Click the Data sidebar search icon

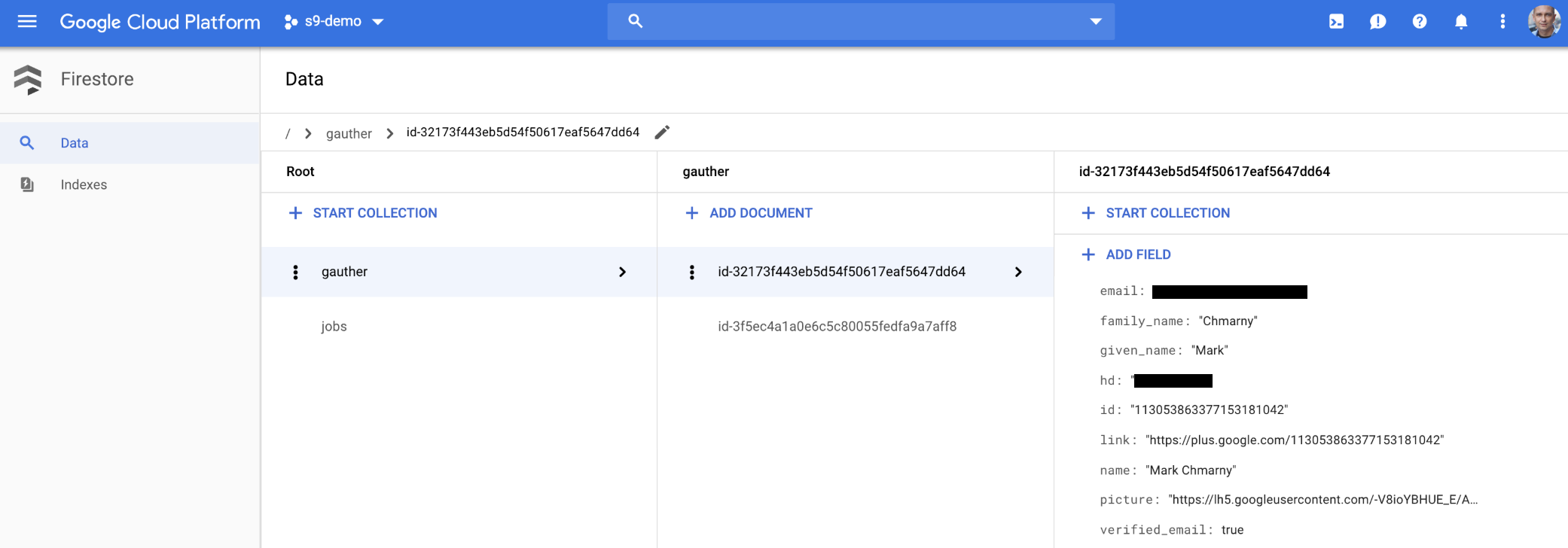click(x=27, y=143)
